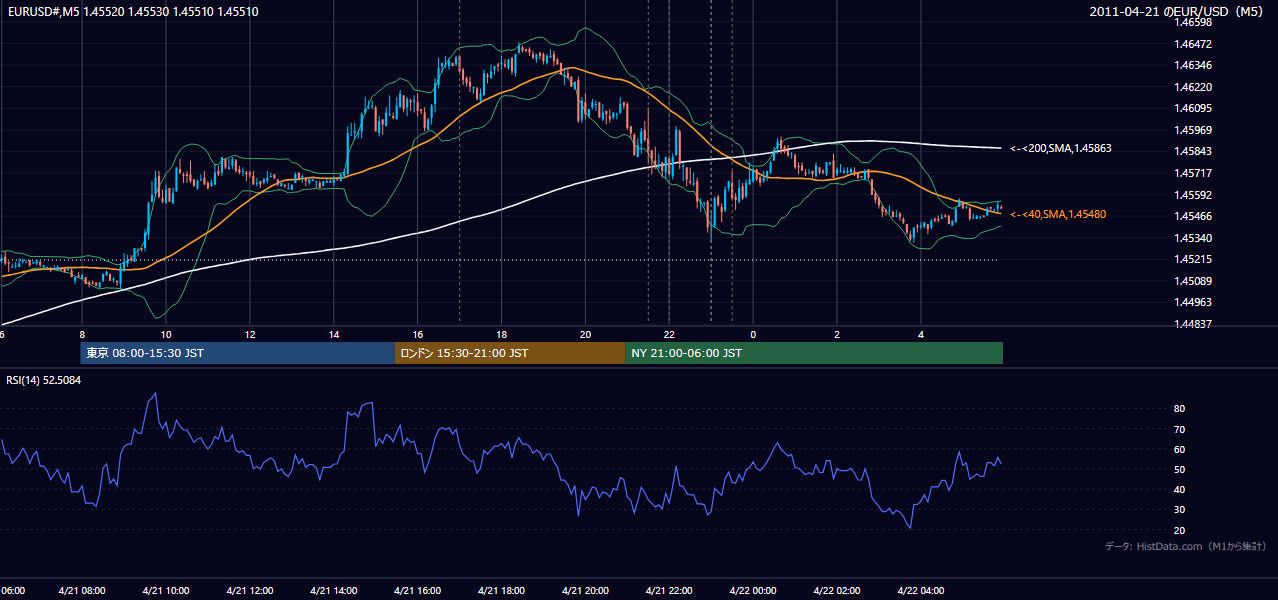The width and height of the screenshot is (1278, 600).
Task: Click RSI scale value 40
Action: 1180,489
